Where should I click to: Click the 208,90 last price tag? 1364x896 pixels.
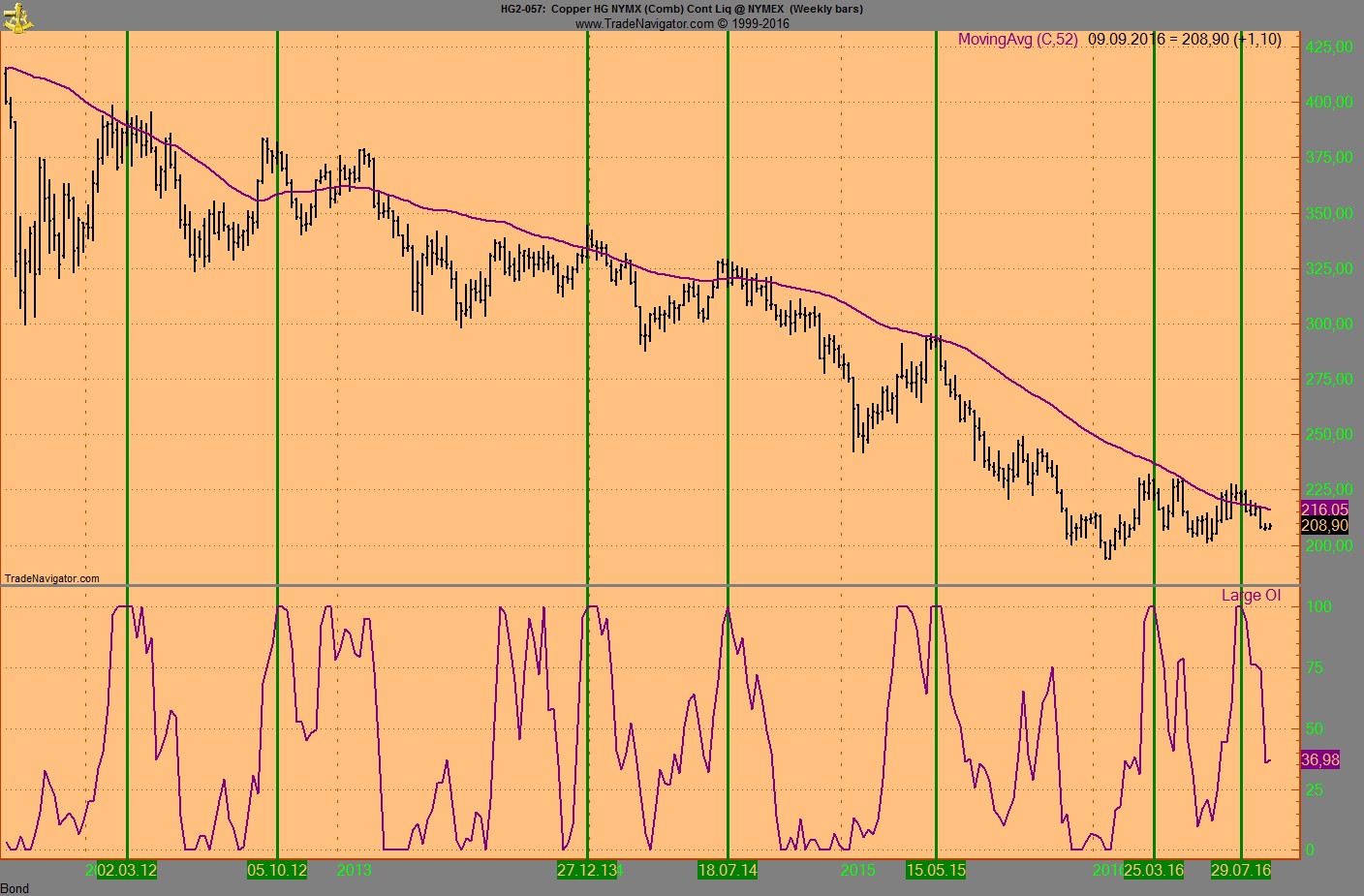(1324, 525)
